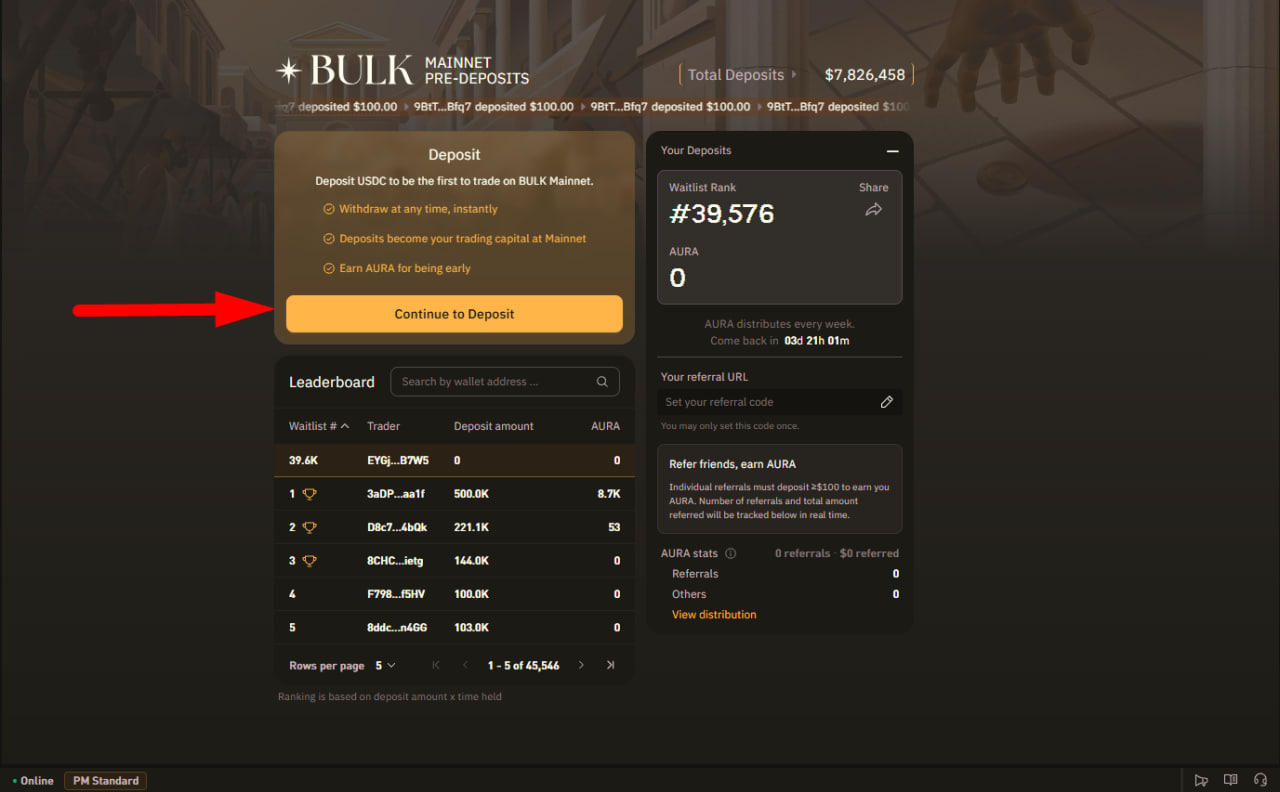Click the Share arrow icon
This screenshot has width=1280, height=792.
(x=874, y=209)
